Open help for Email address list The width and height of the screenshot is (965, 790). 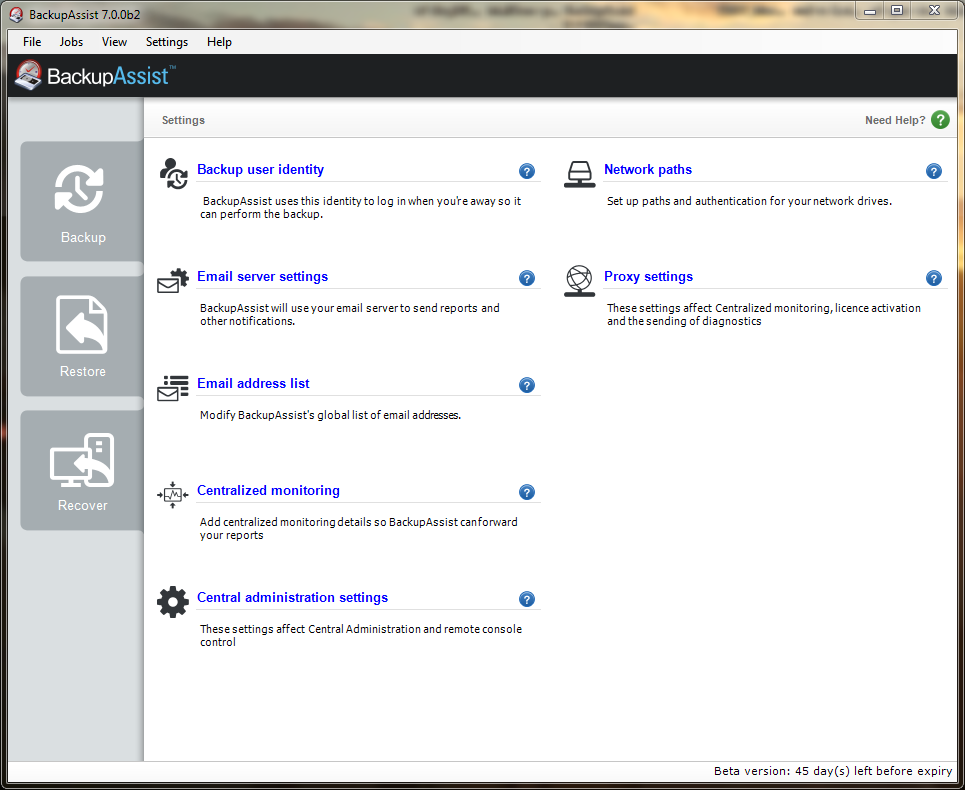(527, 385)
